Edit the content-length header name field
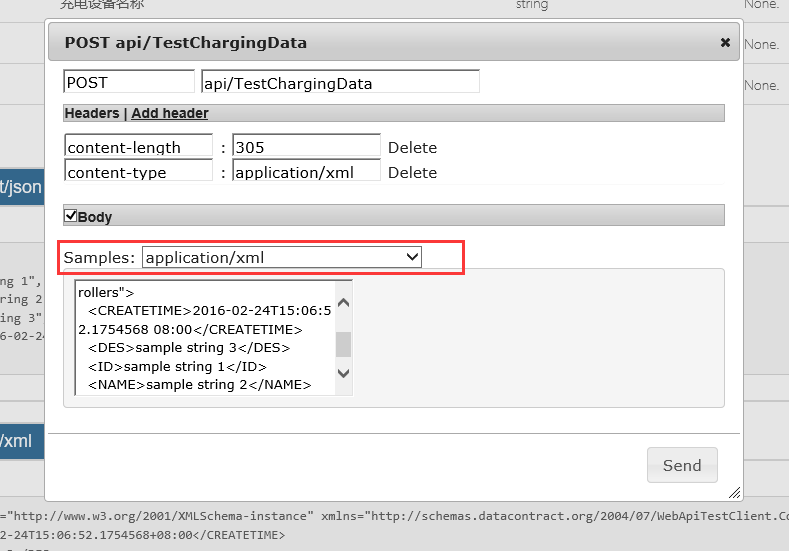 (x=139, y=146)
